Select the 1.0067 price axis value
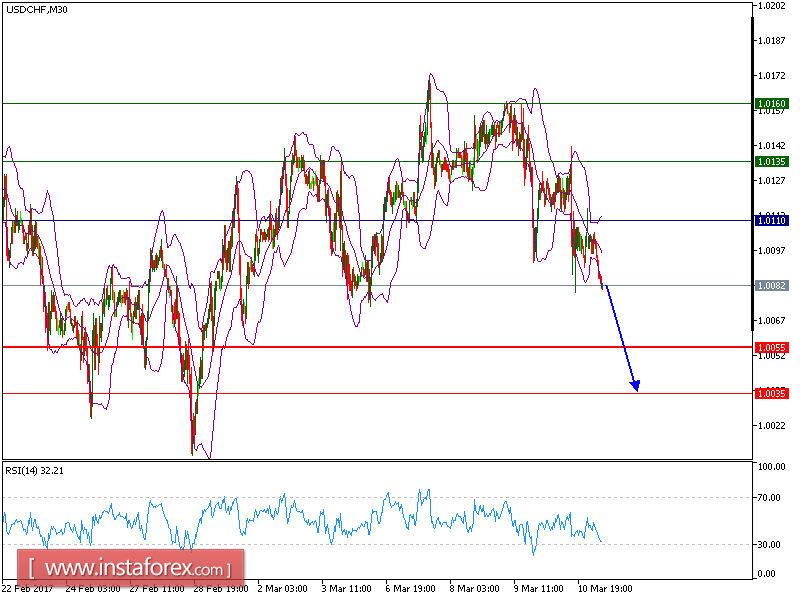The image size is (800, 600). 771,320
